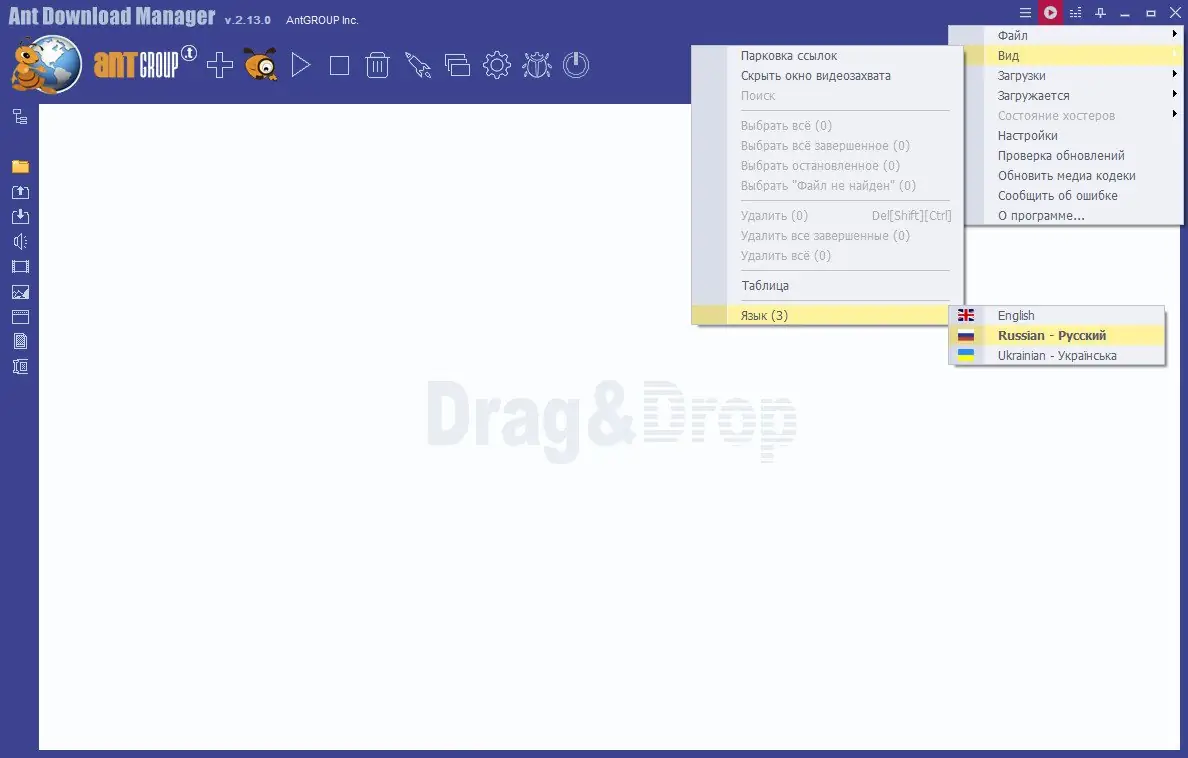The image size is (1188, 758).
Task: Click the play triangle start download icon
Action: [x=301, y=65]
